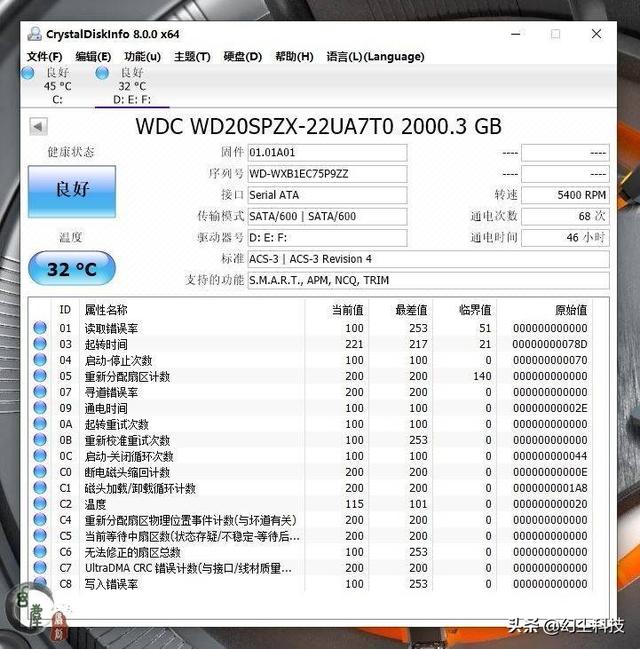Image resolution: width=640 pixels, height=649 pixels.
Task: Click the previous disk arrow button
Action: pyautogui.click(x=38, y=127)
